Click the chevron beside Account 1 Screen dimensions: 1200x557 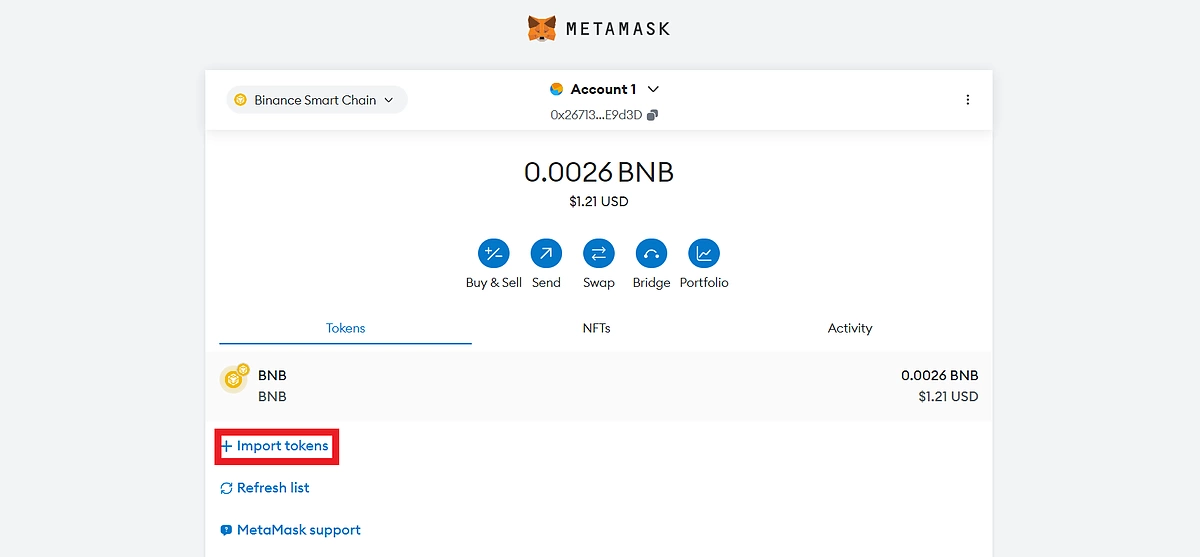pos(654,89)
